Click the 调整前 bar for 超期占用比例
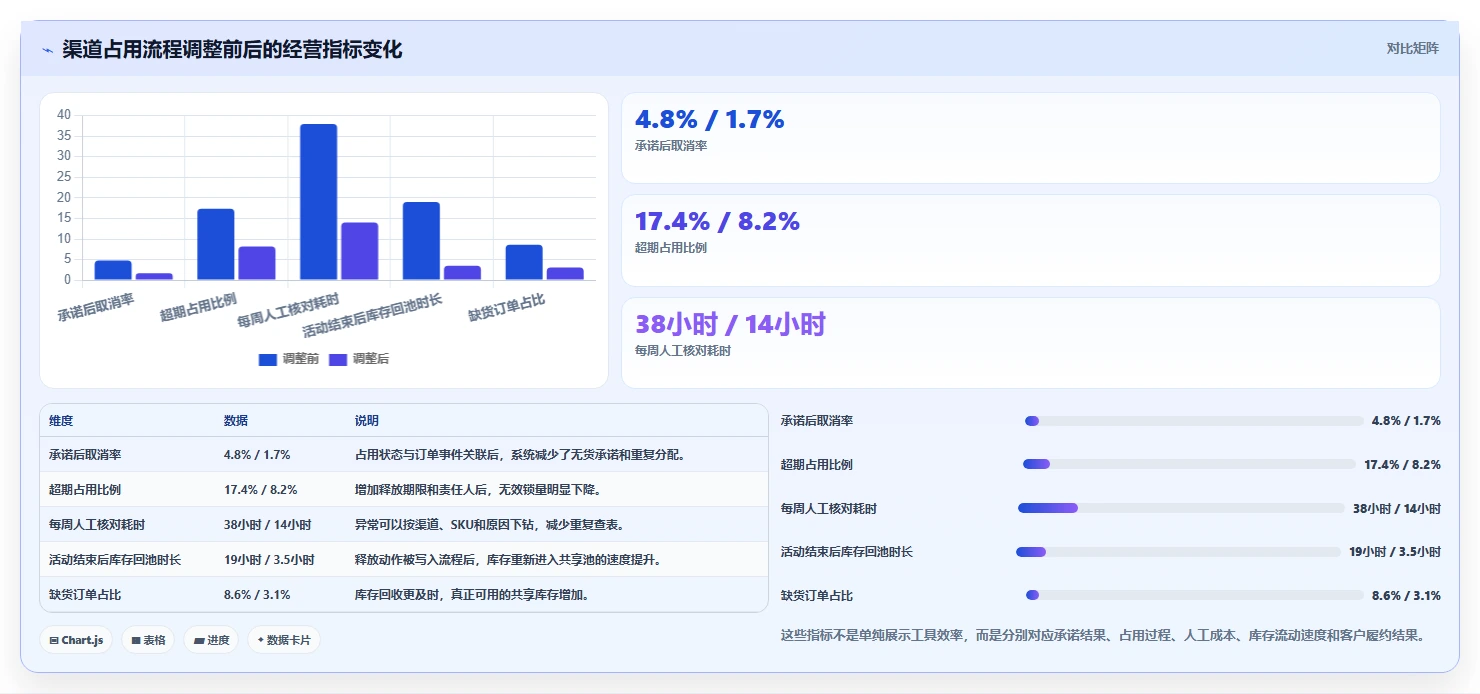Screen dimensions: 1480x694 point(215,244)
